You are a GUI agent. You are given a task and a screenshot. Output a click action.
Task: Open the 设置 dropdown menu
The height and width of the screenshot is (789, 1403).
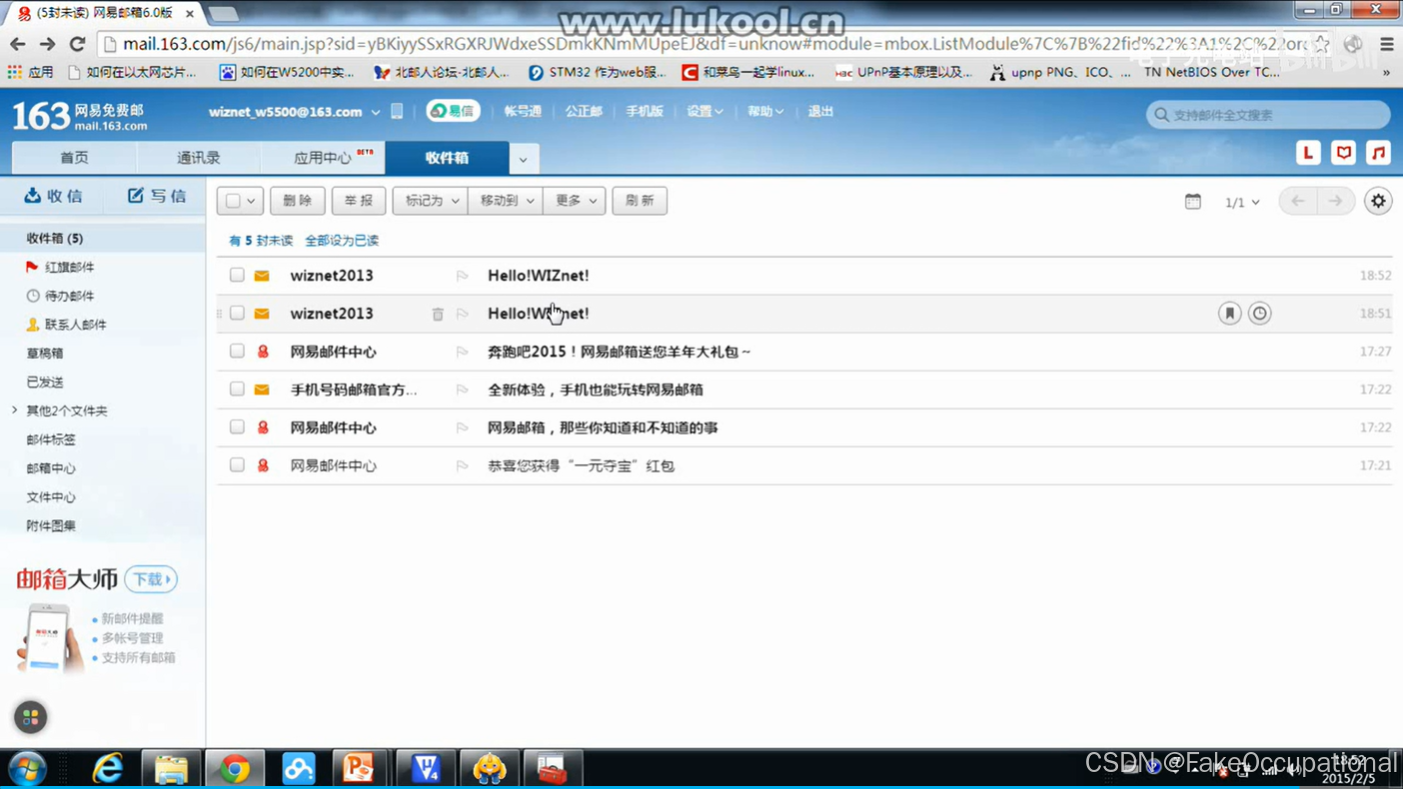coord(704,111)
